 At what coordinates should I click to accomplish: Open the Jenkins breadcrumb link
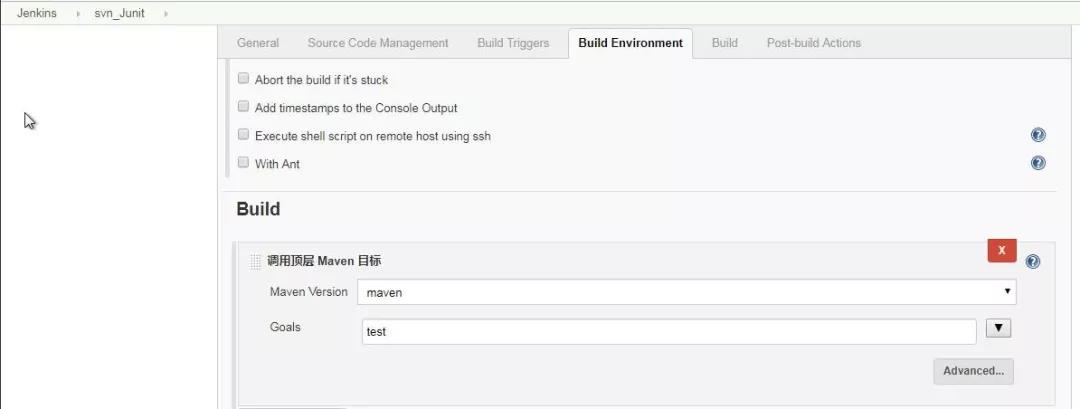click(x=37, y=13)
